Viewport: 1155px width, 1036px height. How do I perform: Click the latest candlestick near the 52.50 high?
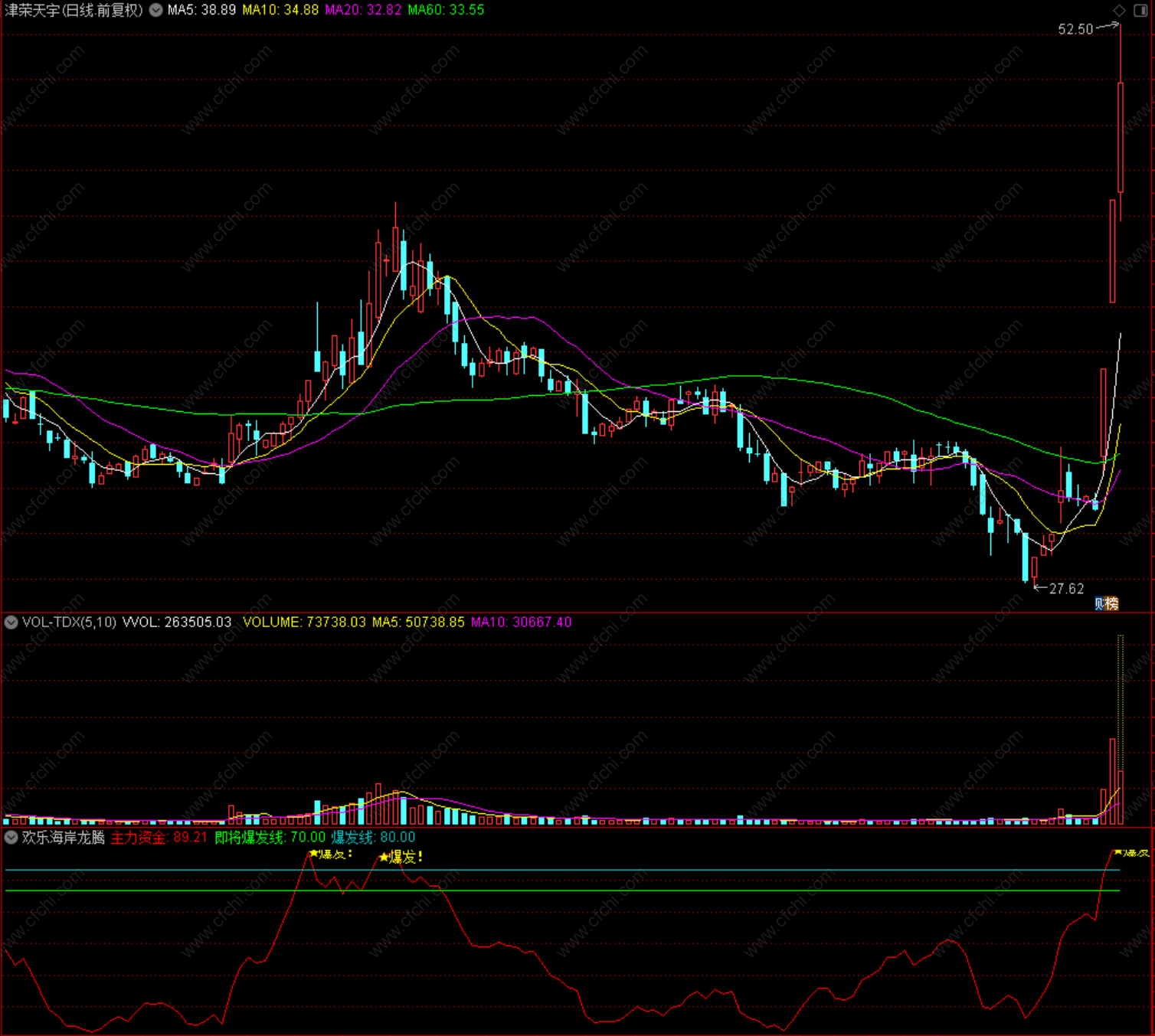[x=1121, y=136]
